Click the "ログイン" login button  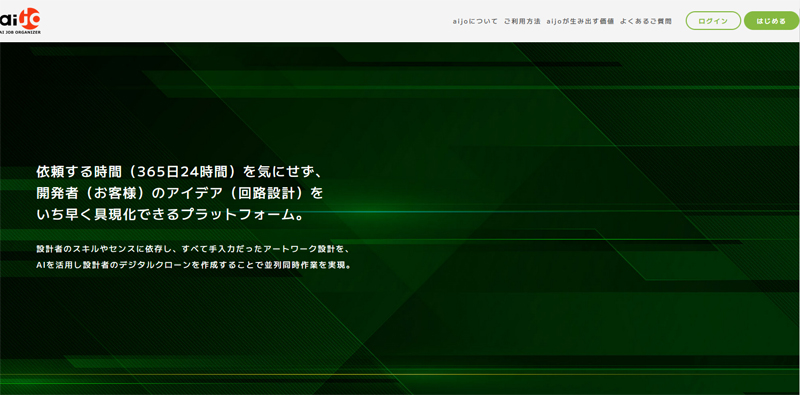[713, 21]
